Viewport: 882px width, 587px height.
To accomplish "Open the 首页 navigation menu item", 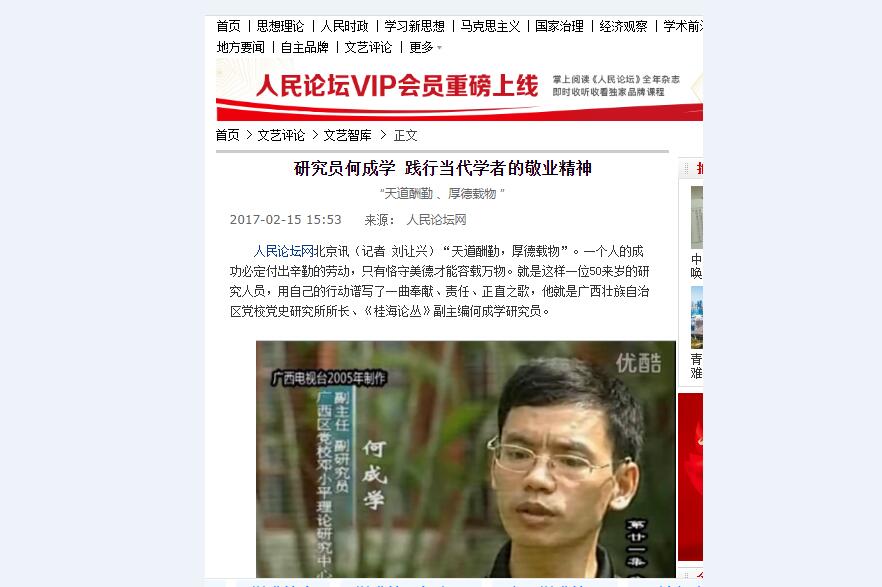I will [228, 26].
